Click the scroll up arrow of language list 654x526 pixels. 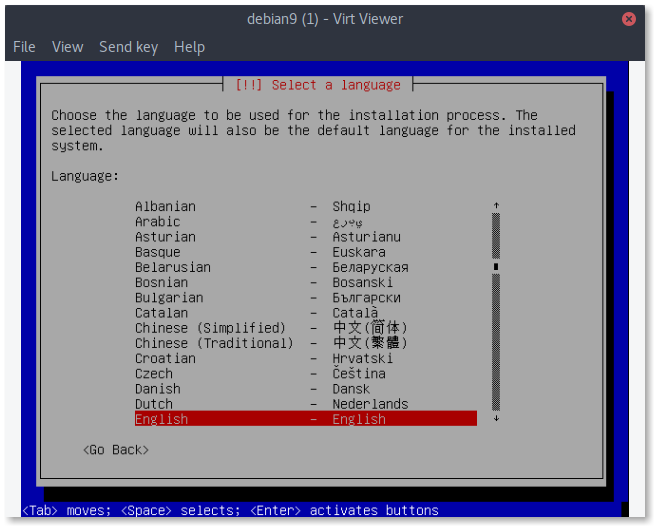click(x=496, y=205)
